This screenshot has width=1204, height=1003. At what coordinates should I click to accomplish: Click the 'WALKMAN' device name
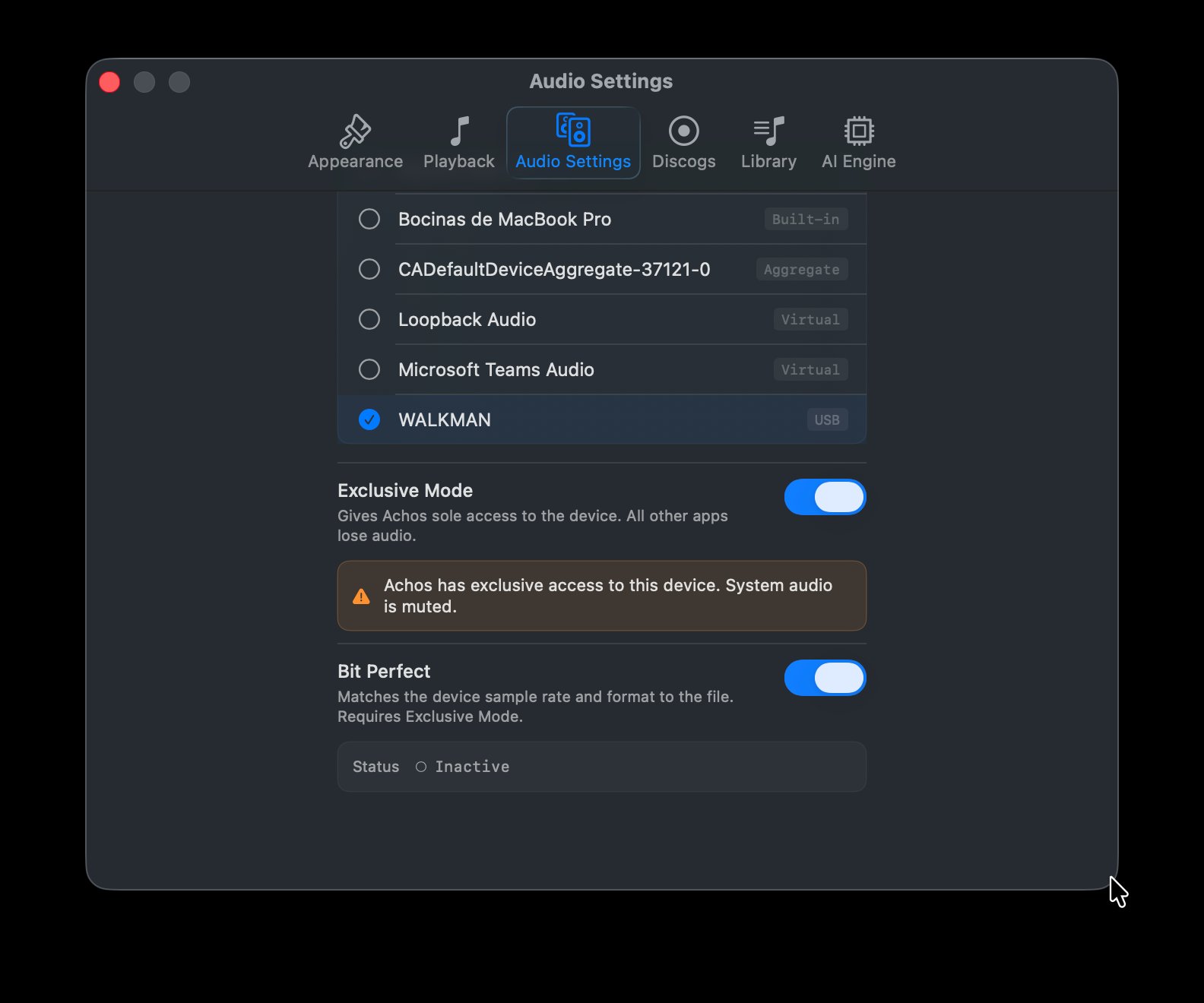(445, 419)
